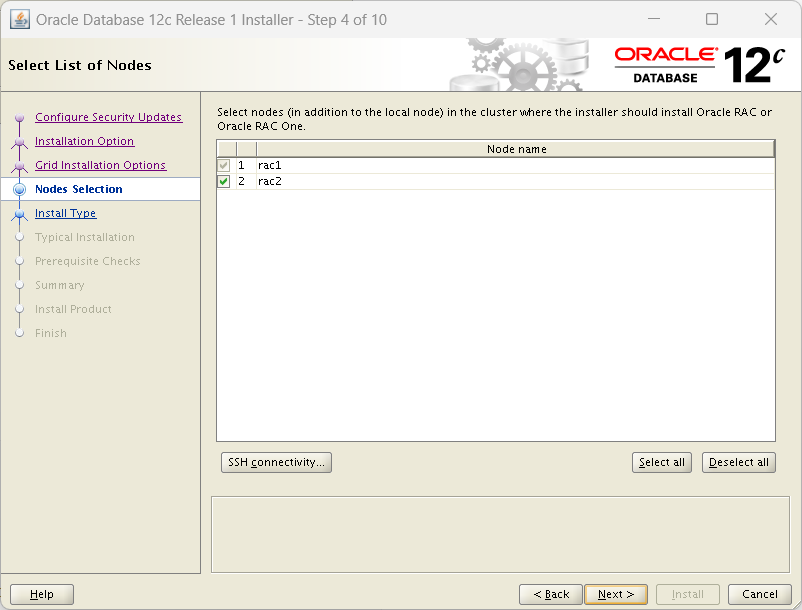Click Deselect all nodes button

[739, 462]
